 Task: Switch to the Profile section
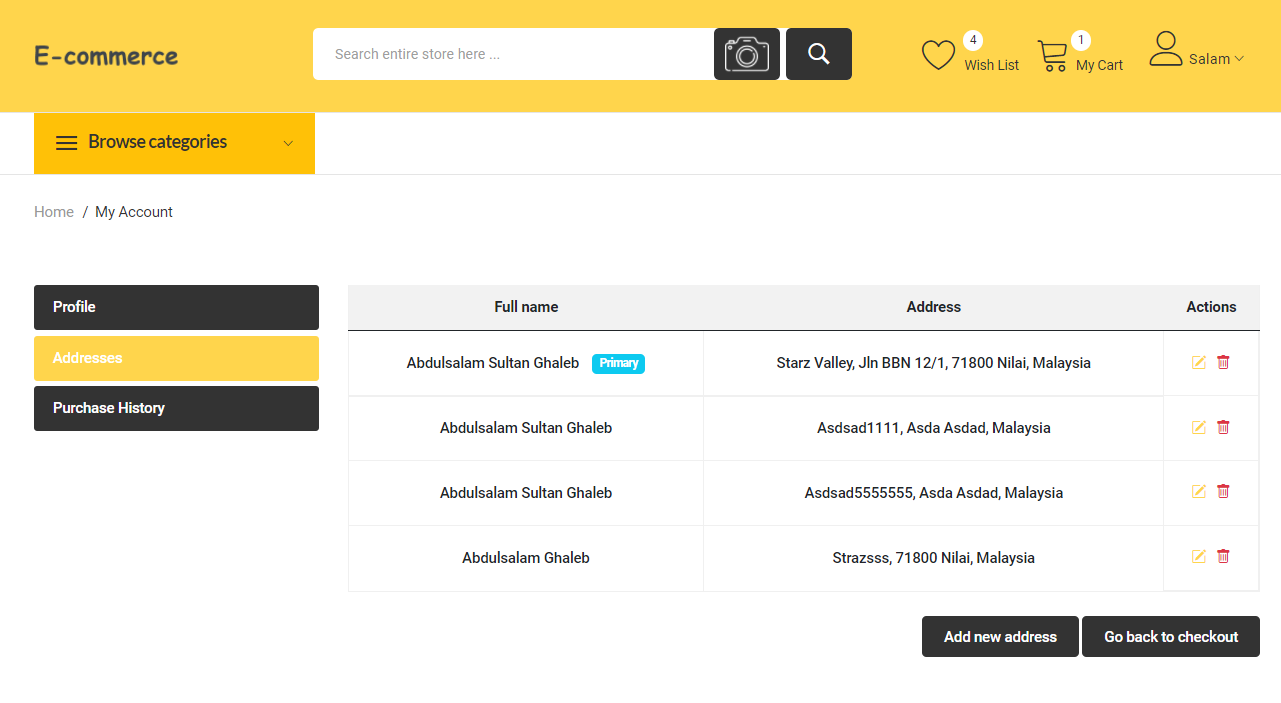[x=176, y=307]
